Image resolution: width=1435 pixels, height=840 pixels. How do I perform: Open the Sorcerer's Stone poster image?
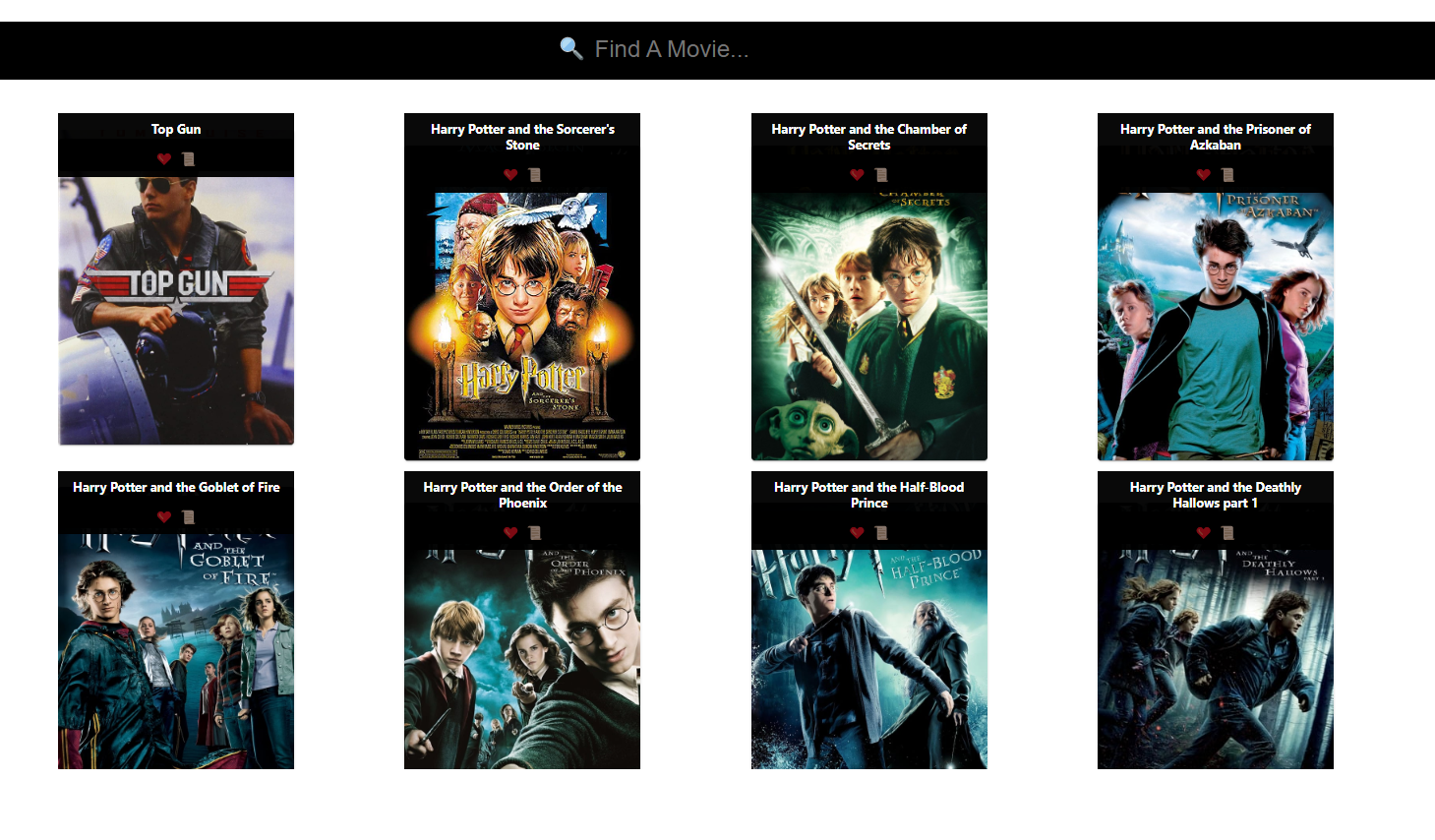click(x=521, y=315)
